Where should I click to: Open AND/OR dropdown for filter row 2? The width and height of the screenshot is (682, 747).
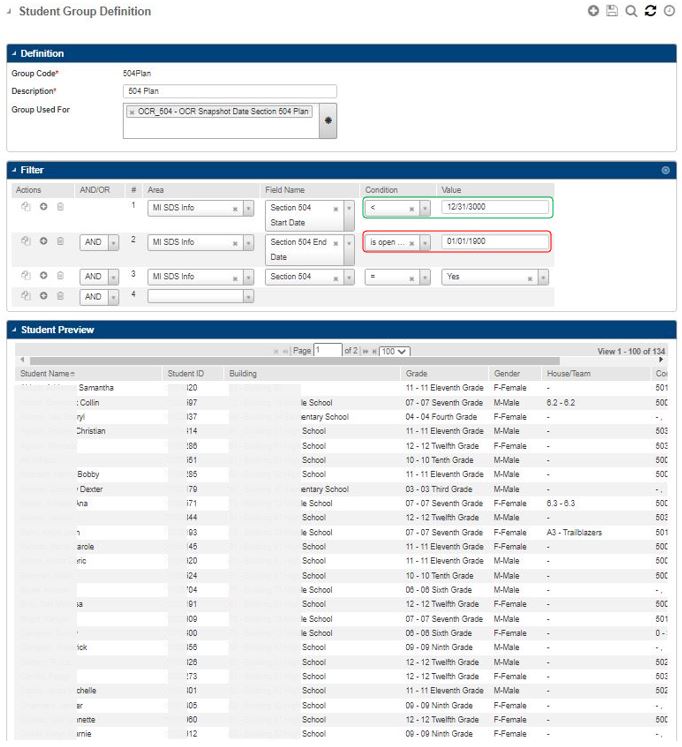point(113,242)
